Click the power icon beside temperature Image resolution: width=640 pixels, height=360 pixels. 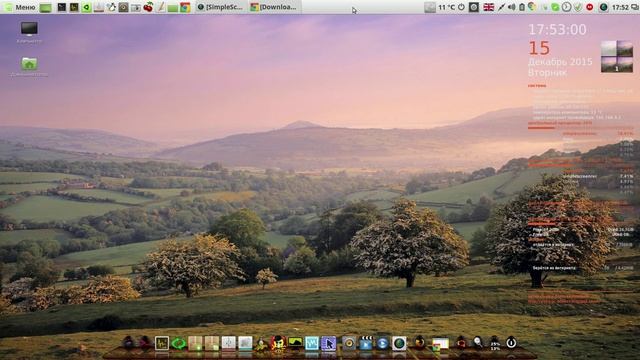tap(461, 7)
